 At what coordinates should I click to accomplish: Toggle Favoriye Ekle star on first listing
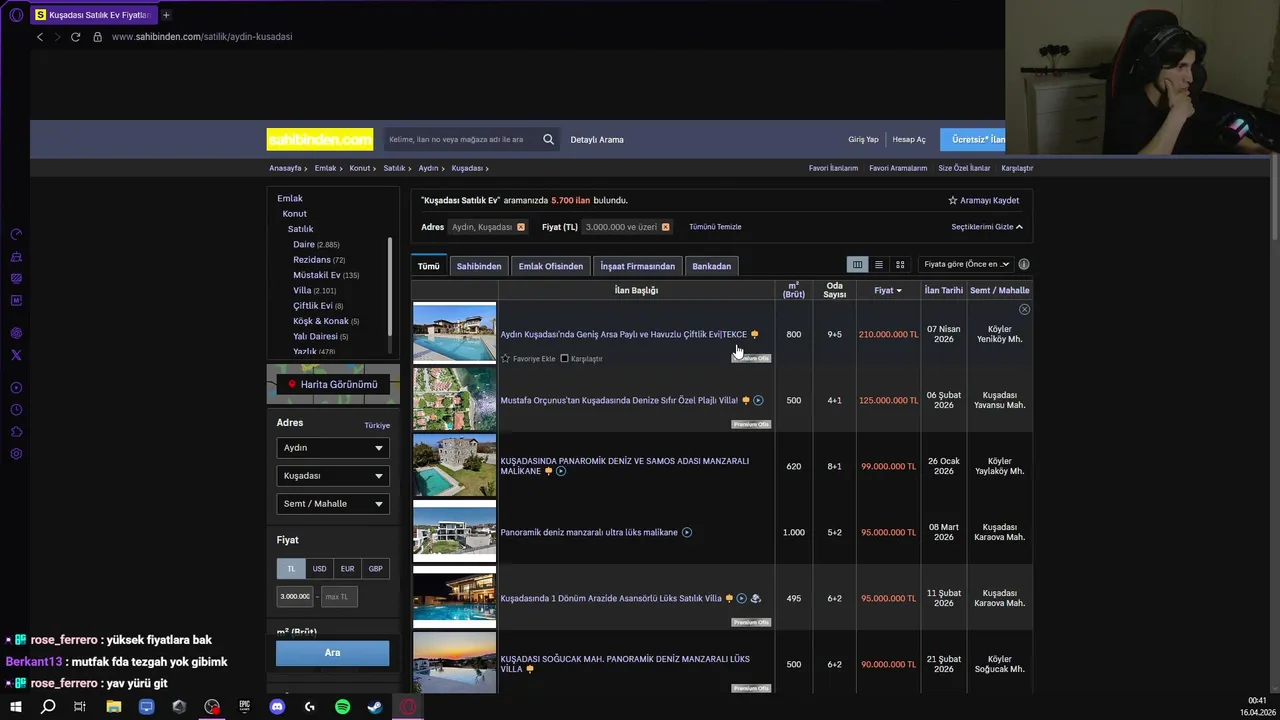coord(505,358)
